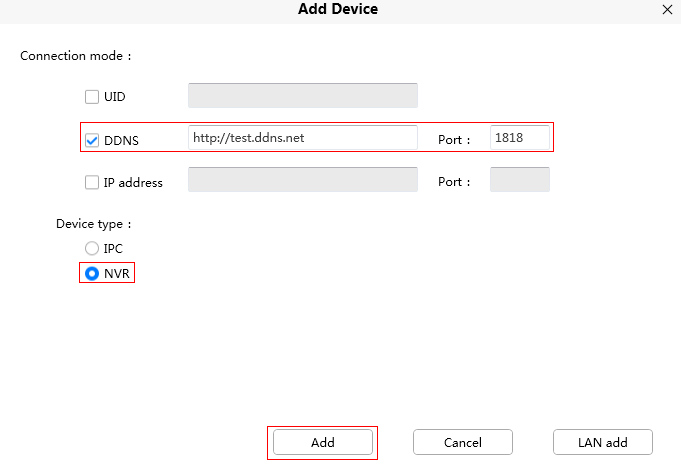The image size is (681, 466).
Task: Tick the IP address checkbox
Action: (x=92, y=182)
